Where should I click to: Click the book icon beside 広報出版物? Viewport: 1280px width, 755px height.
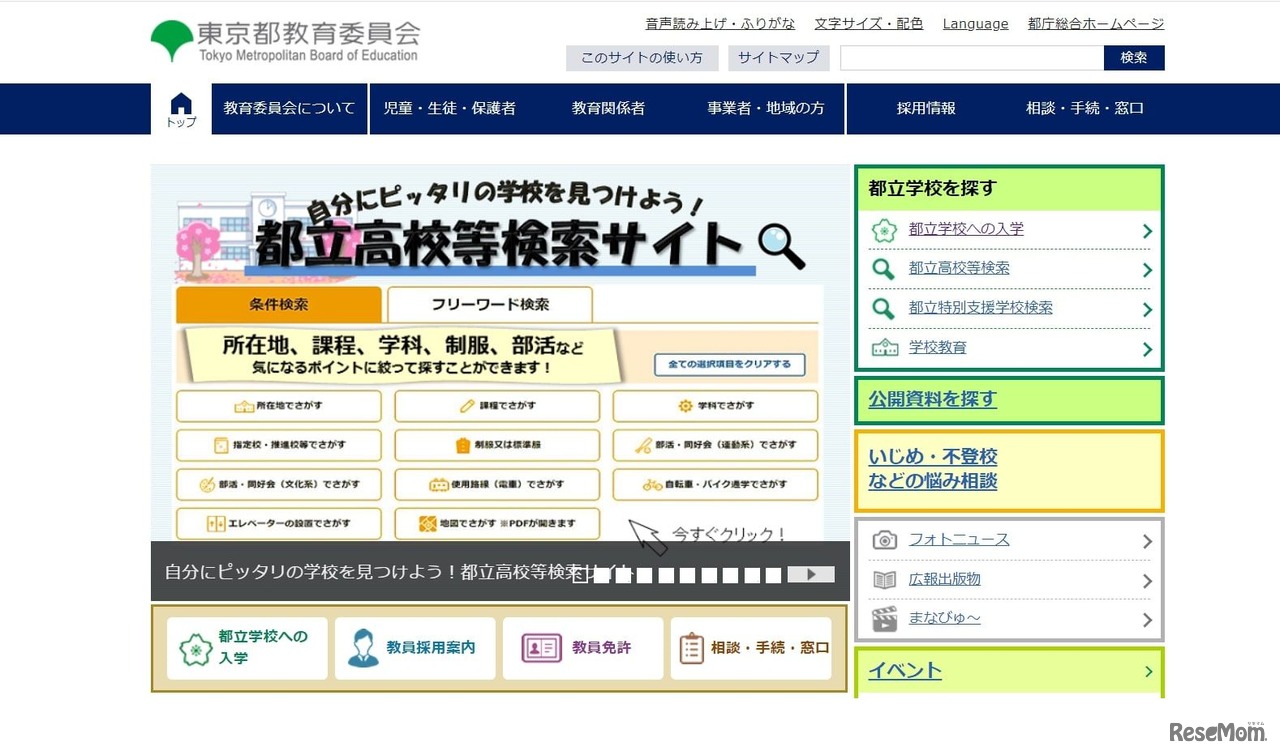point(884,580)
